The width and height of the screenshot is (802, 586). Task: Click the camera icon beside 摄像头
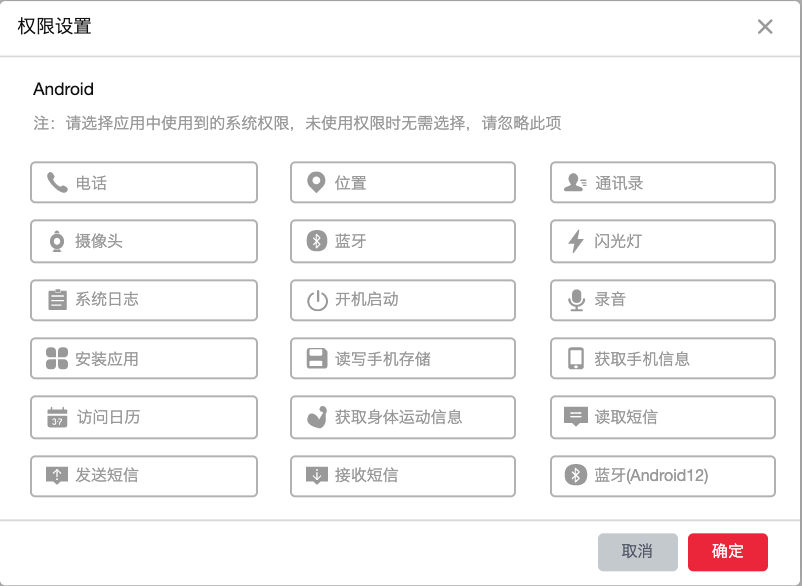pyautogui.click(x=57, y=241)
